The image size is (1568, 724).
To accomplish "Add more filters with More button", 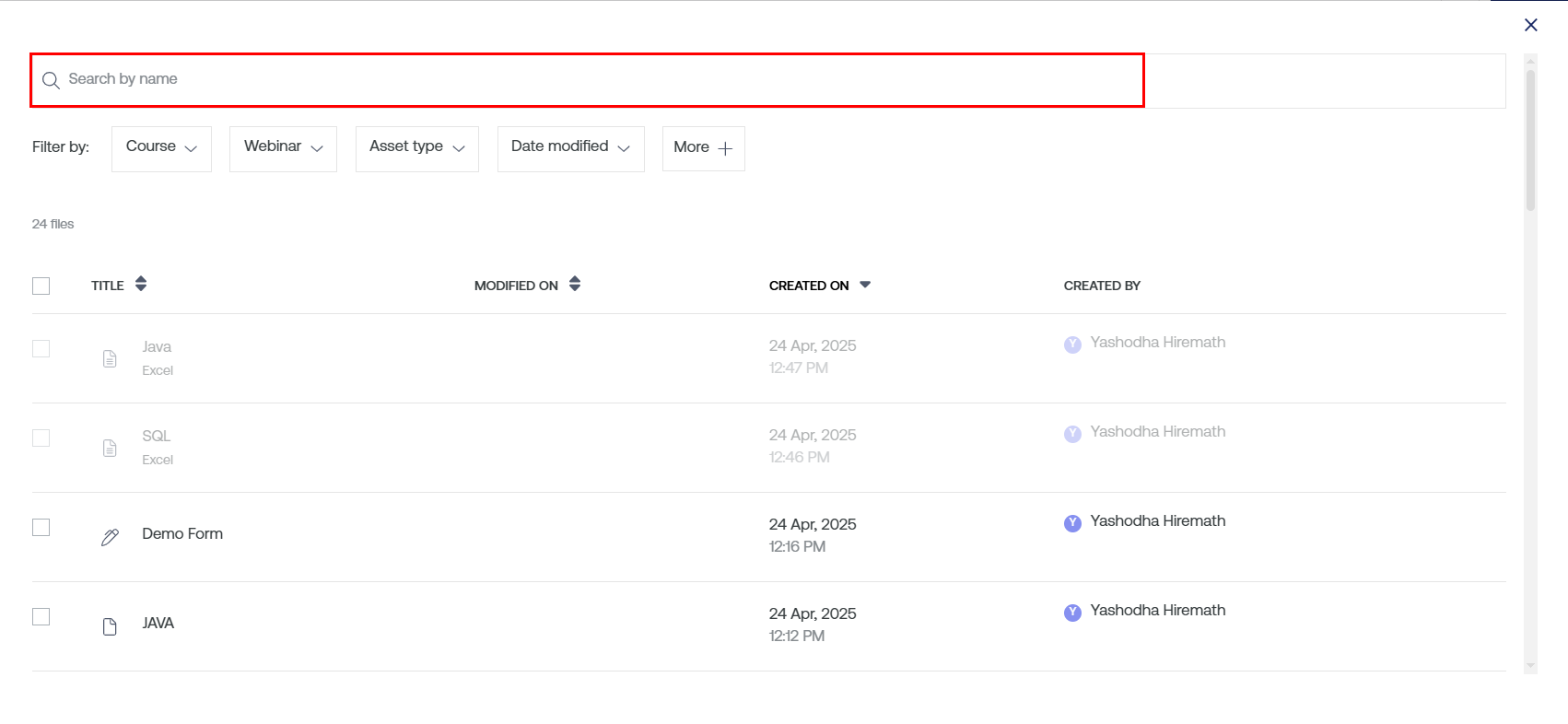I will 703,148.
